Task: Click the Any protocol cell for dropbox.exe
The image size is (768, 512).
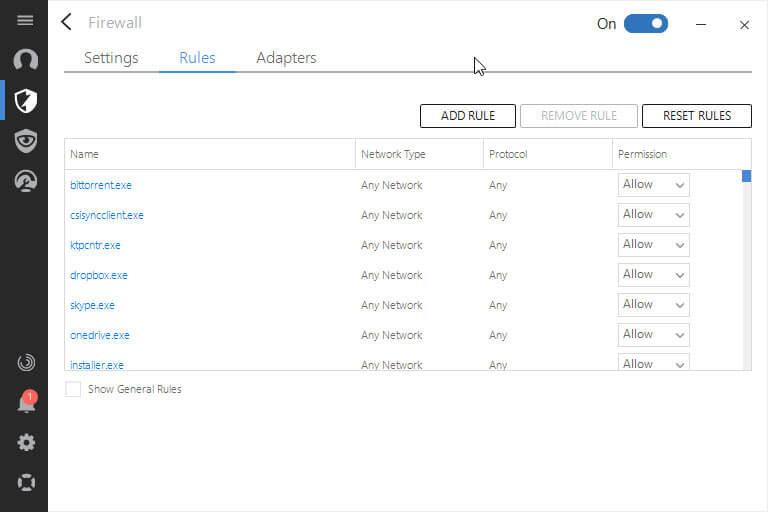Action: [x=498, y=275]
